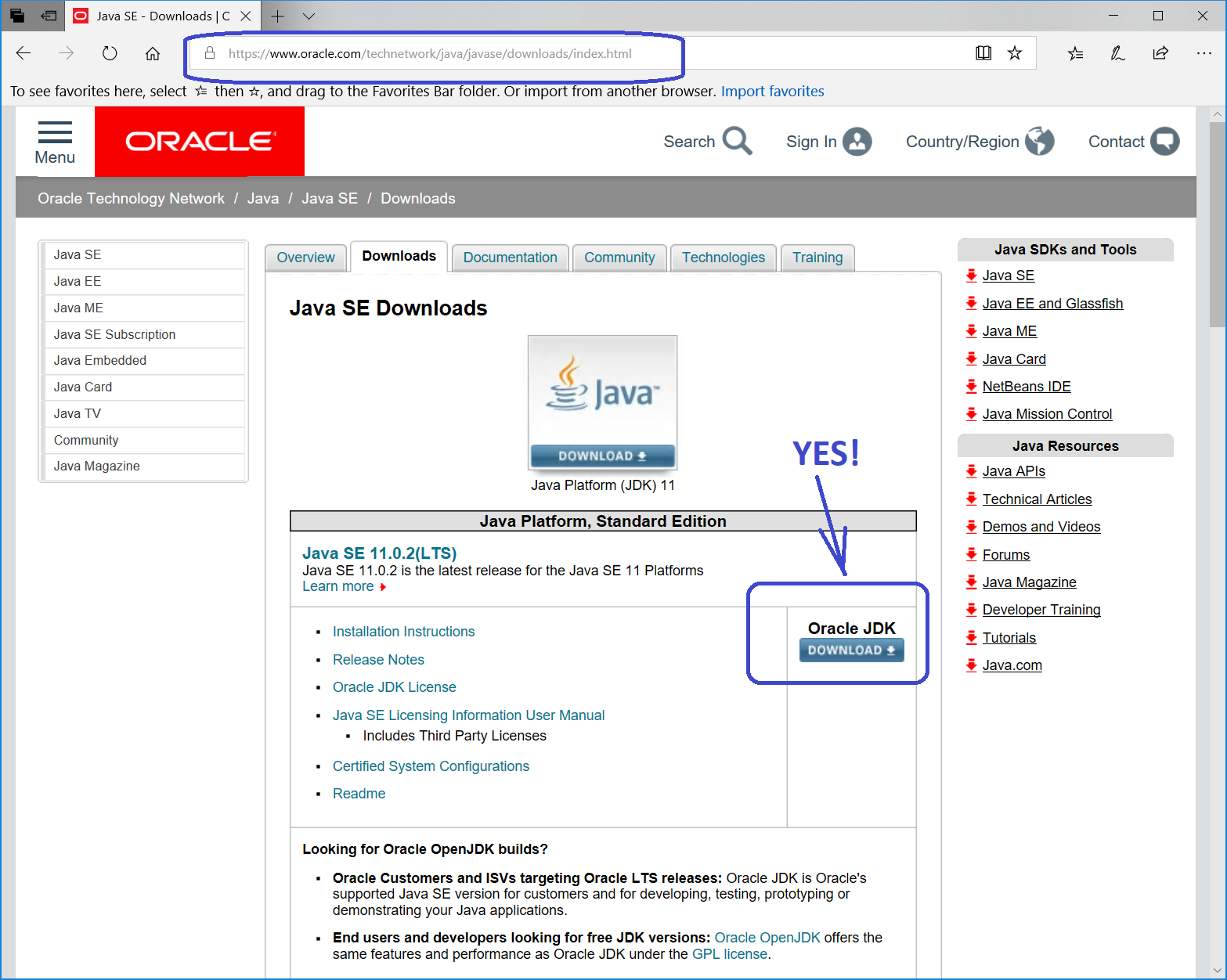
Task: Click the Oracle logo
Action: click(200, 142)
